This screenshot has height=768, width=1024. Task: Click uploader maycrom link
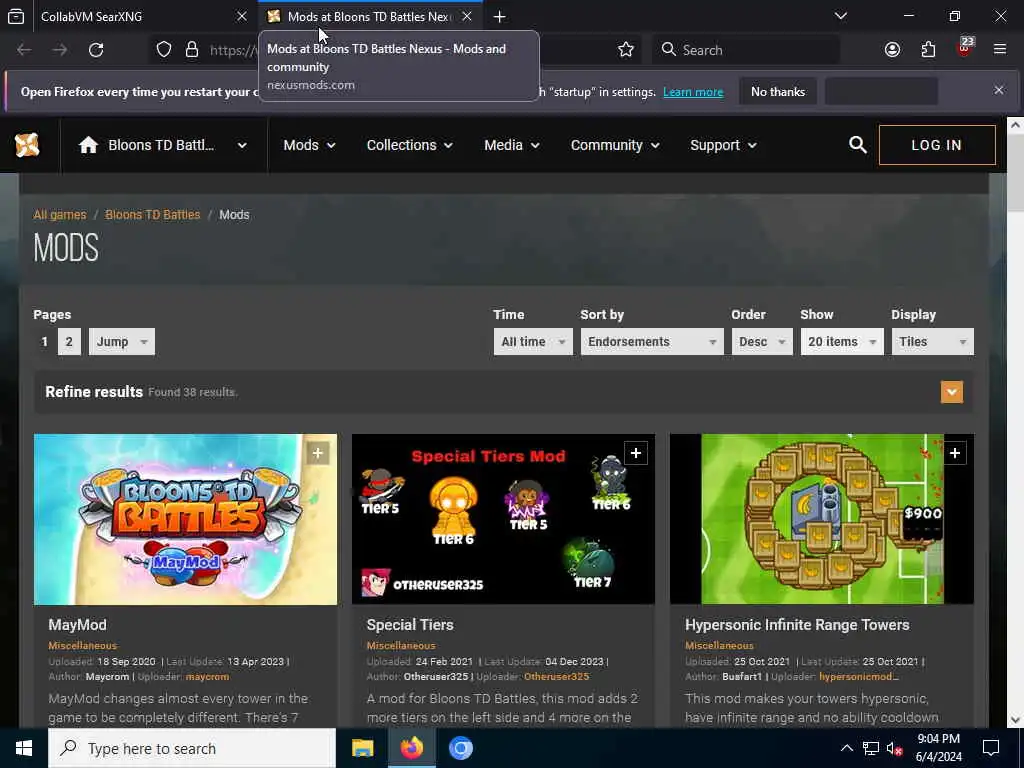[207, 677]
